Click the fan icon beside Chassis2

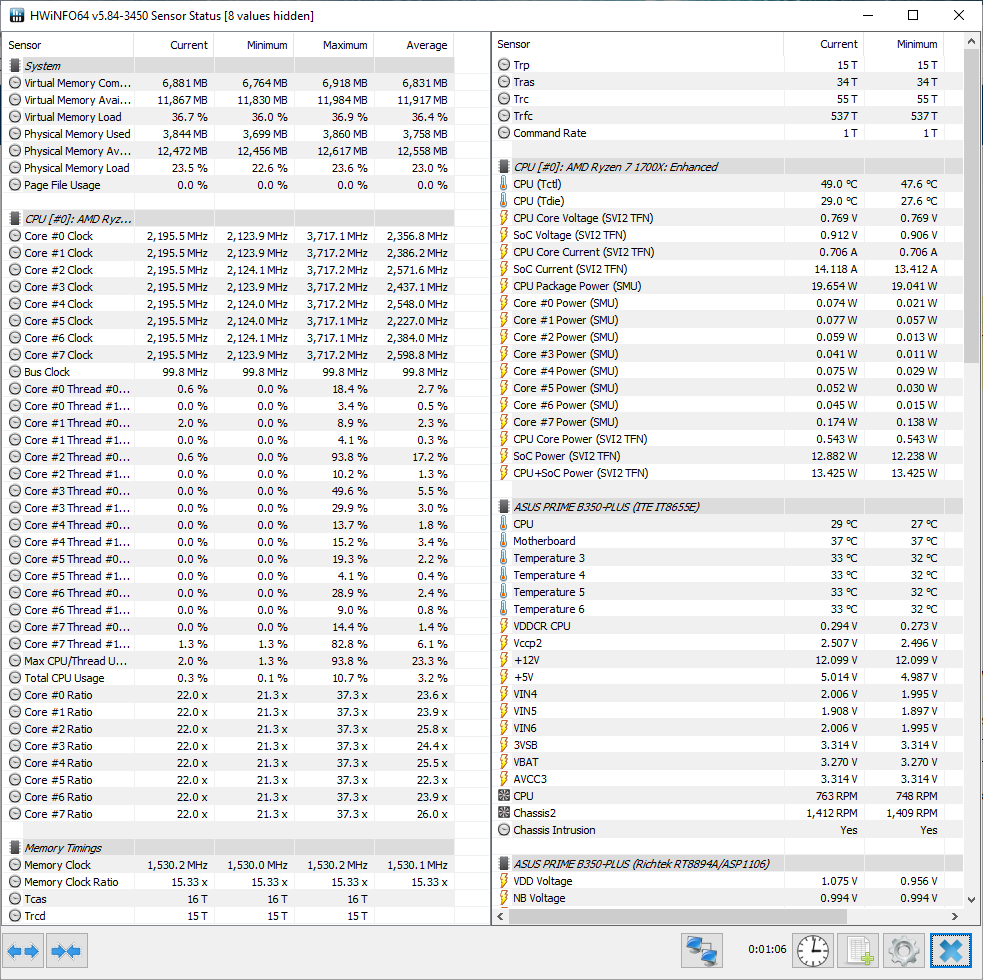click(503, 813)
